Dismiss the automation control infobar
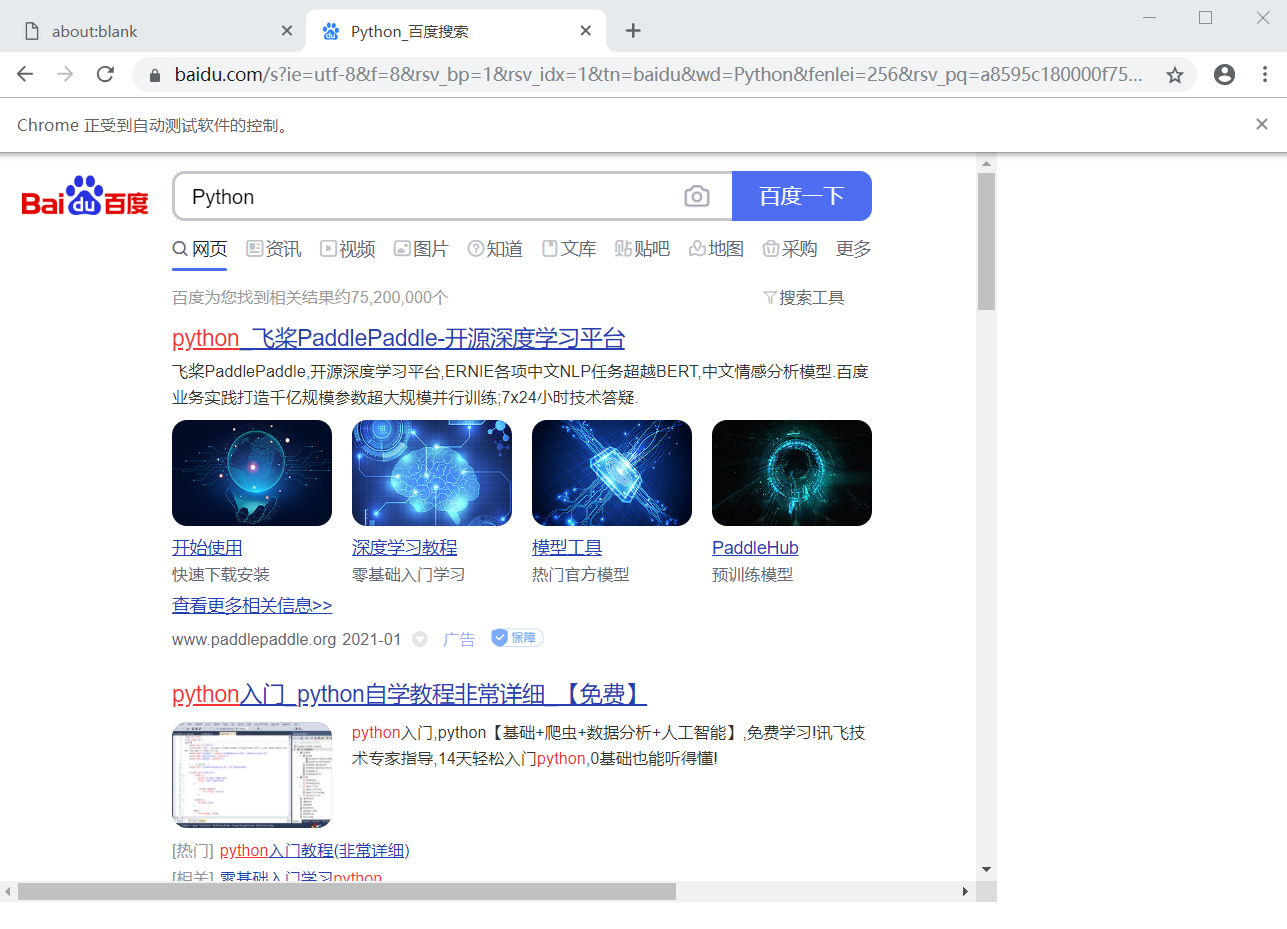 coord(1262,124)
